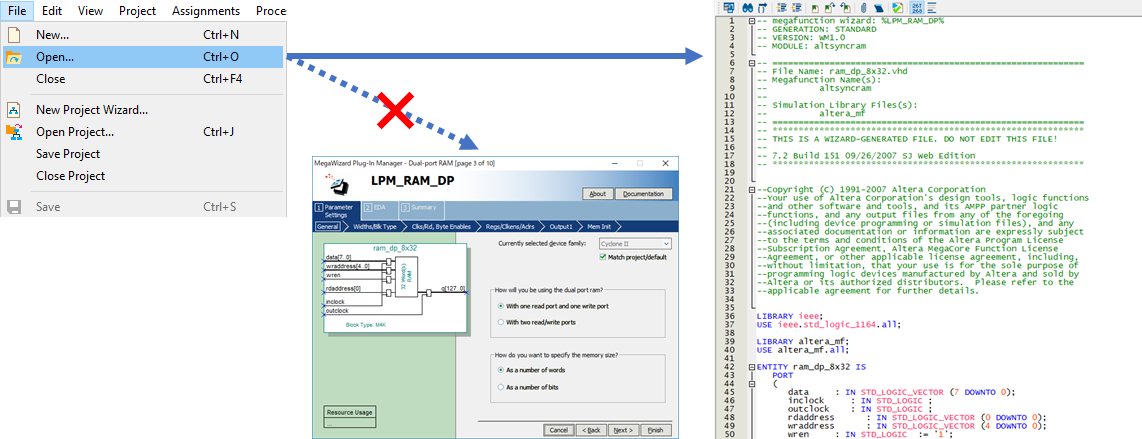Collapse the copyright fold at line 21
The height and width of the screenshot is (439, 1142).
(751, 189)
